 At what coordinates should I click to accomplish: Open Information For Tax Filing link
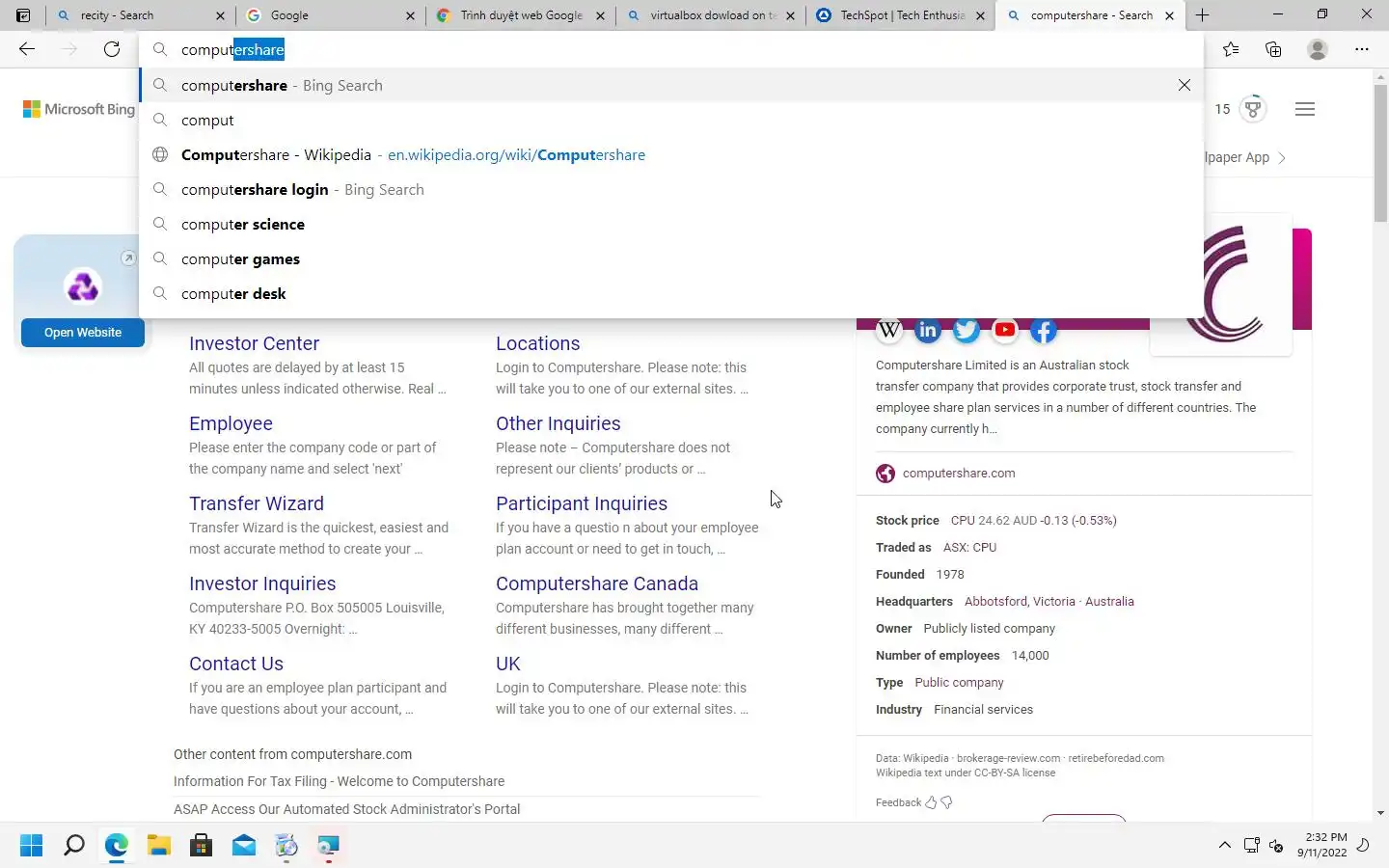[x=339, y=781]
